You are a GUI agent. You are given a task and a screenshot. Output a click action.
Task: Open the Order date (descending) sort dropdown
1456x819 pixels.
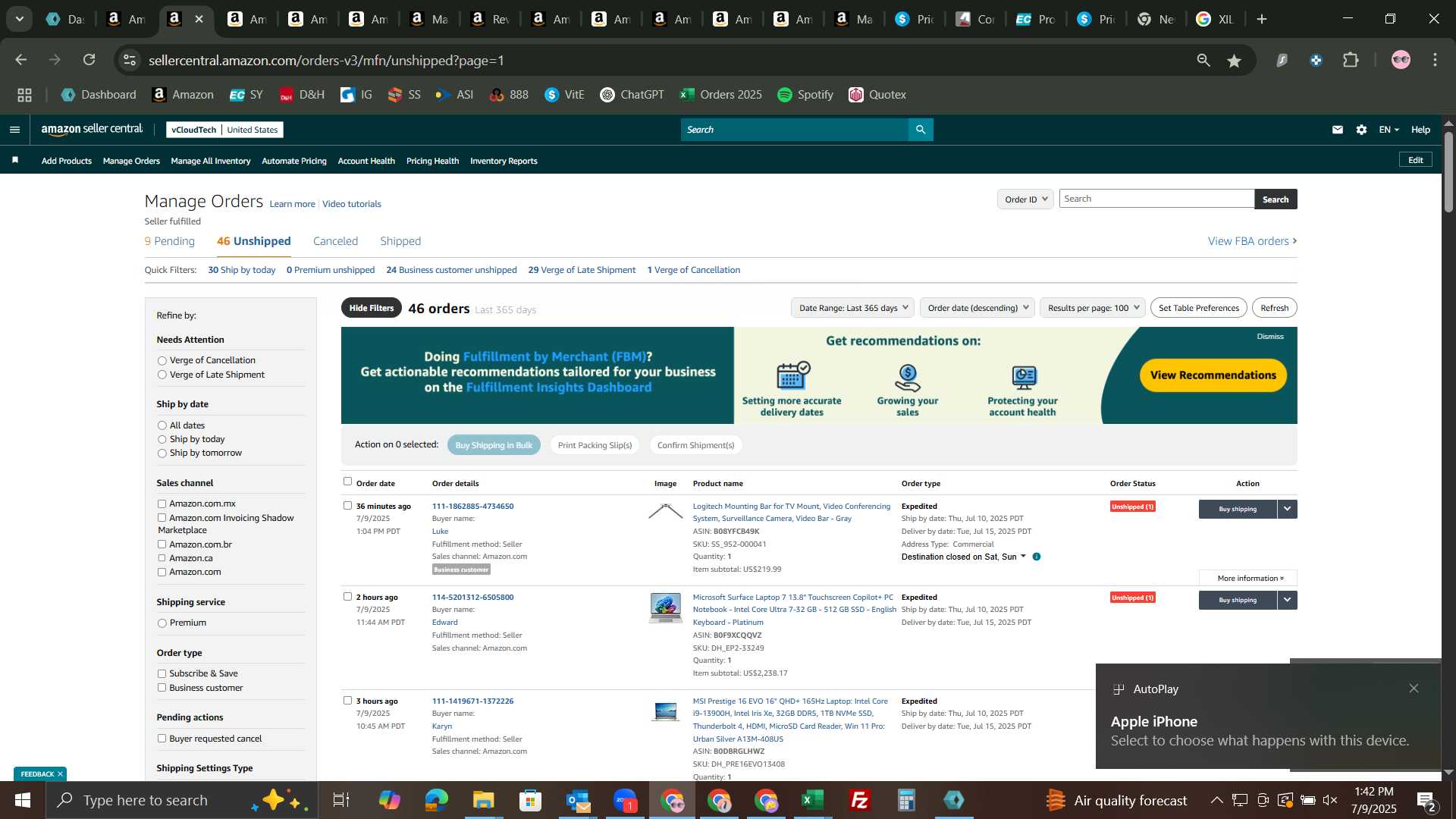point(977,308)
